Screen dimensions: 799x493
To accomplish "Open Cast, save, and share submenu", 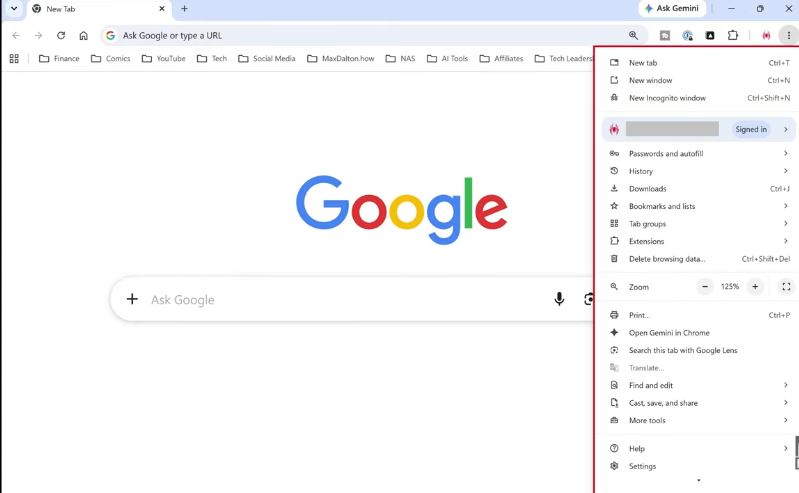I will [x=699, y=403].
